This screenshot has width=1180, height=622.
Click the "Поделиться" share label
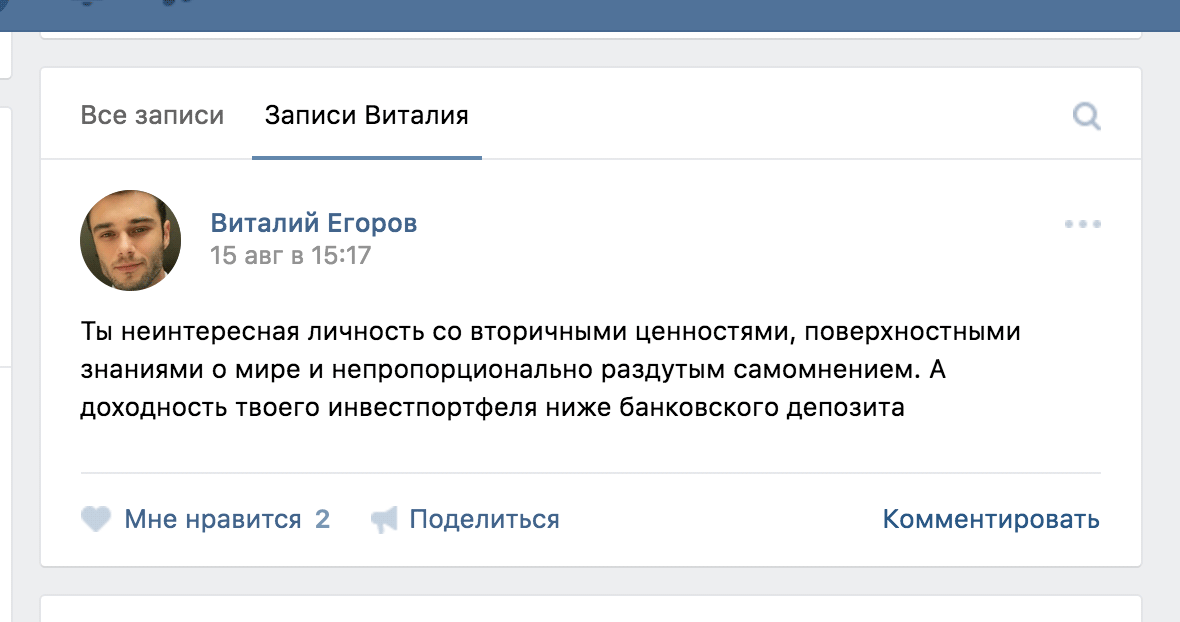pyautogui.click(x=484, y=519)
